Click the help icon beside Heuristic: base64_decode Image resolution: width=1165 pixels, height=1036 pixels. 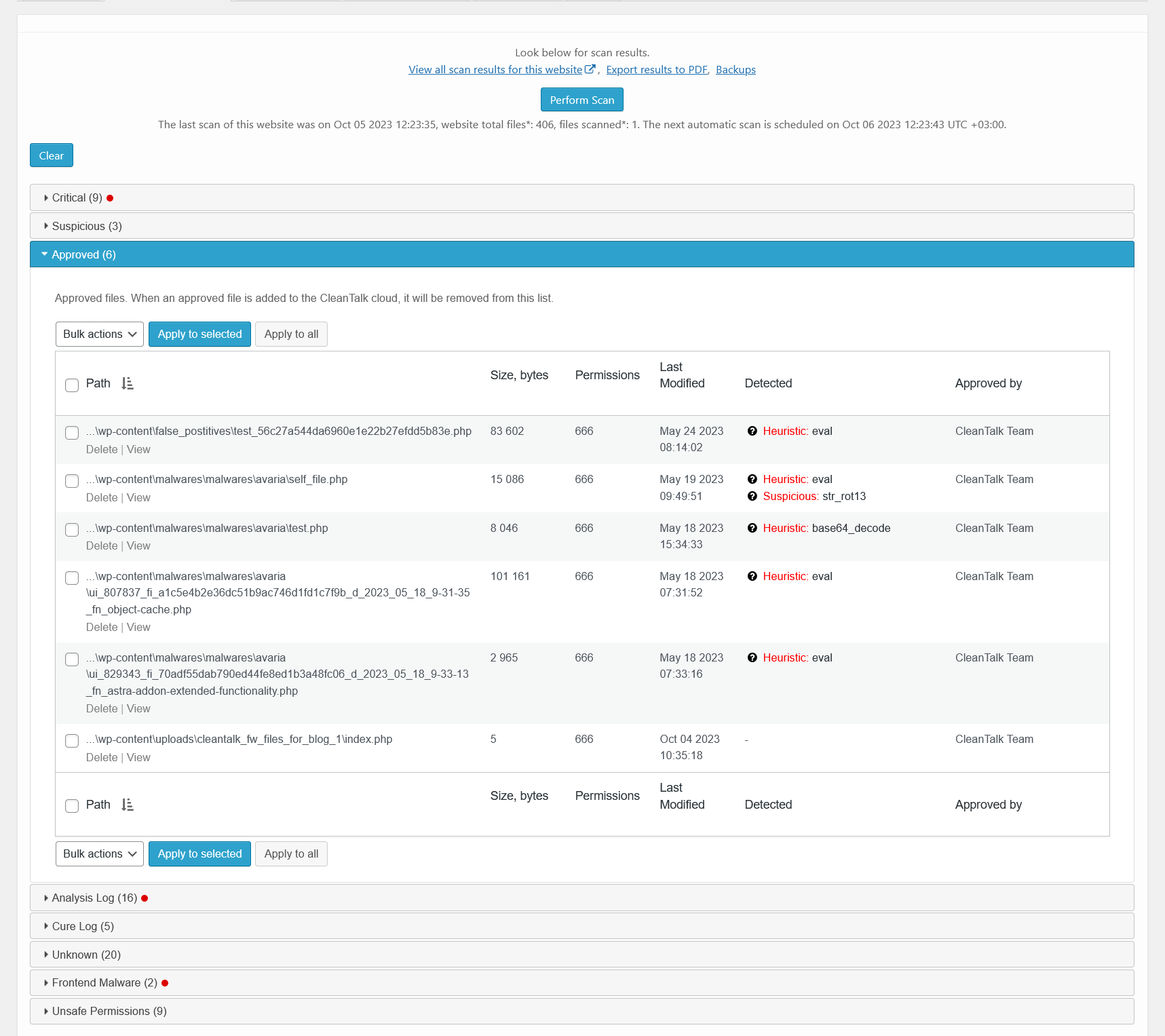pos(752,528)
